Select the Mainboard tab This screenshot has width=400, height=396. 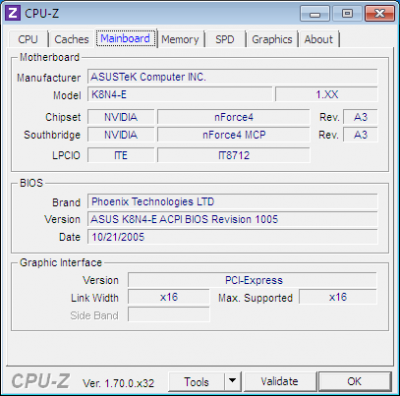coord(125,38)
